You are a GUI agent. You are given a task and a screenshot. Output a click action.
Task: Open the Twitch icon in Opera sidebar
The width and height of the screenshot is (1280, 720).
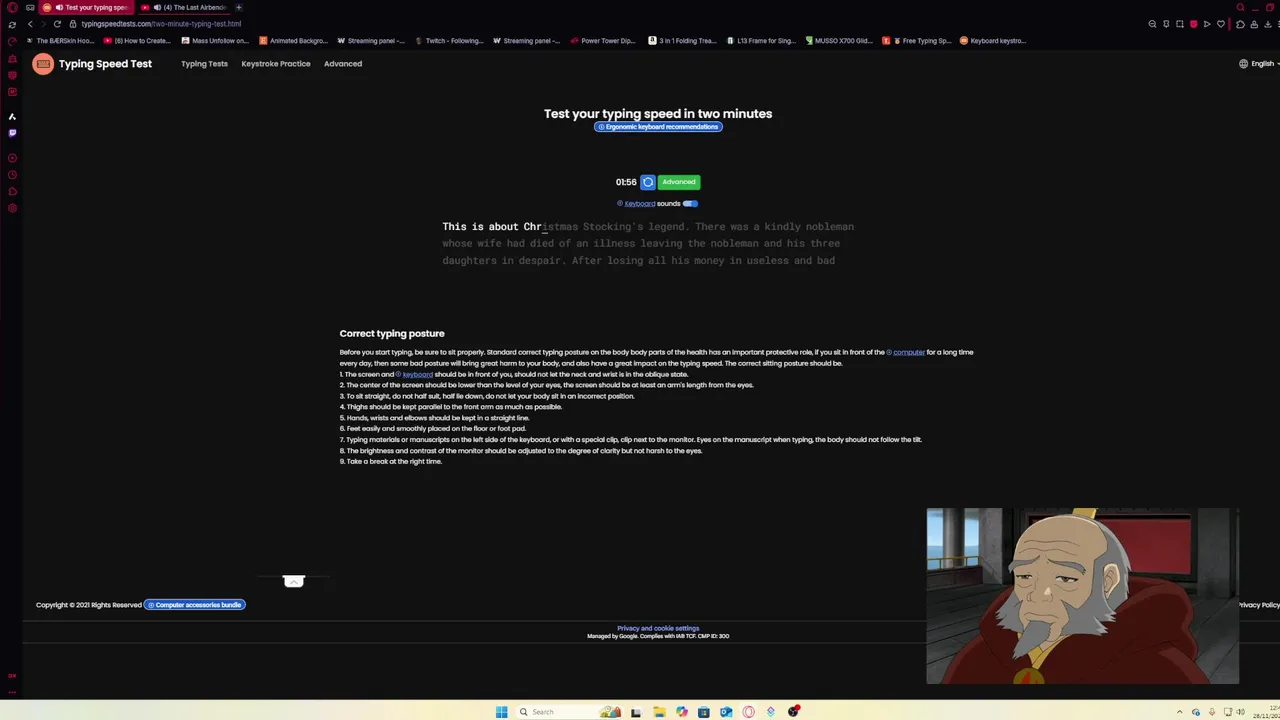click(x=12, y=133)
